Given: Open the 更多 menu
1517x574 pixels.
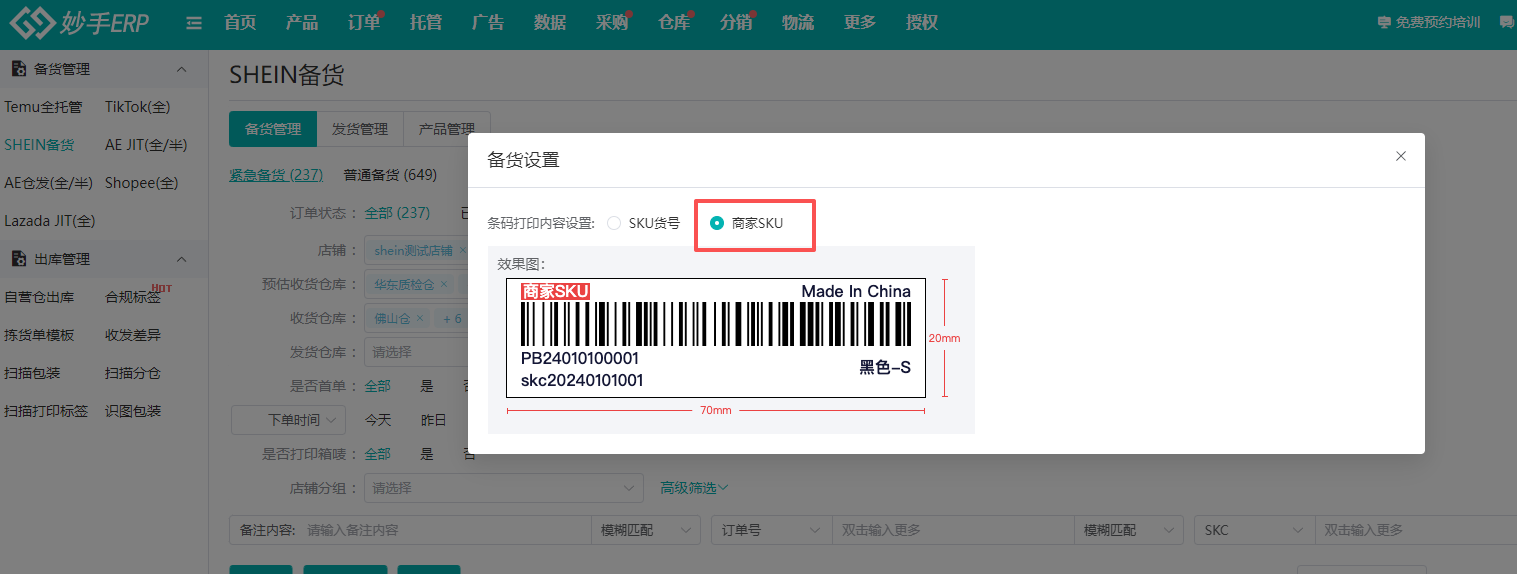Looking at the screenshot, I should pos(860,22).
